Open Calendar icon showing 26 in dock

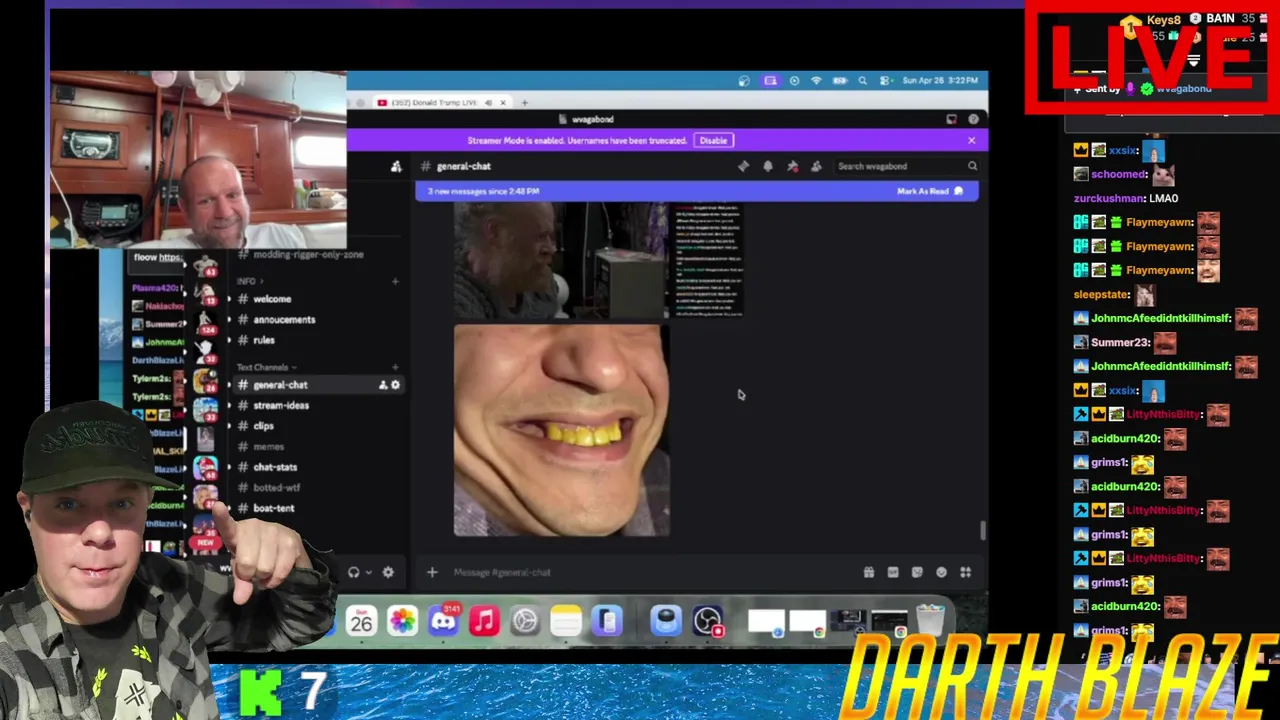(361, 621)
